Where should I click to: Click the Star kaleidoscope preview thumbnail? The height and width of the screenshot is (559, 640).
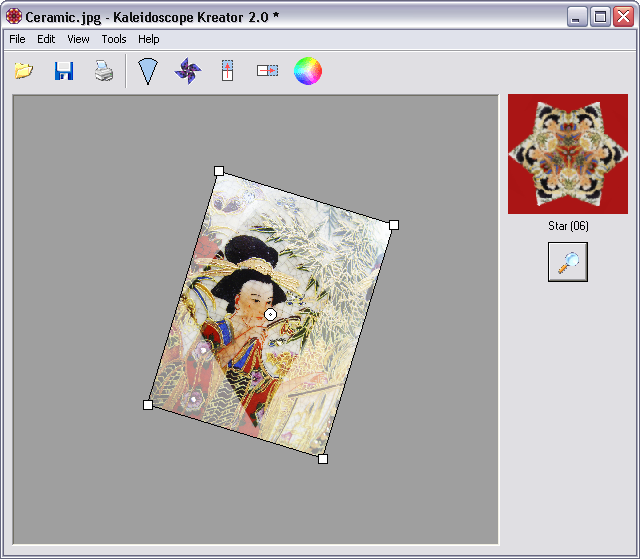[x=568, y=154]
